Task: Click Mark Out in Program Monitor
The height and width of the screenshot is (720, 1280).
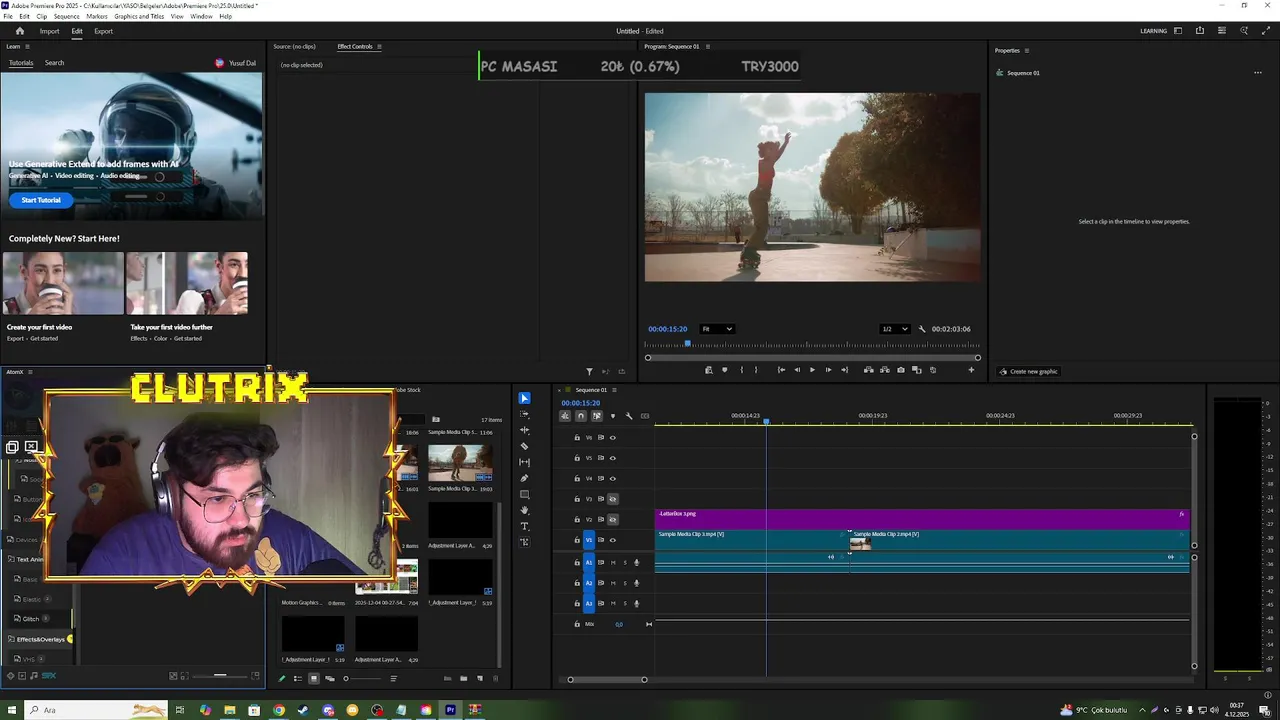Action: coord(755,370)
